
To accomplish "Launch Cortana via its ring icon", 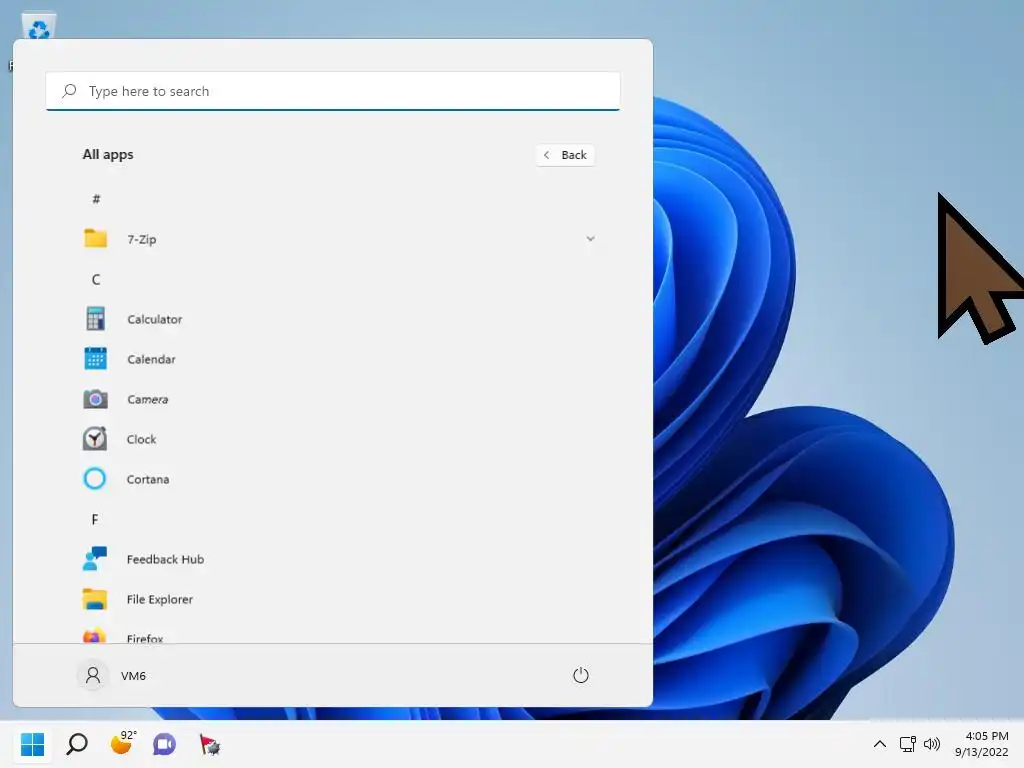I will [x=95, y=479].
